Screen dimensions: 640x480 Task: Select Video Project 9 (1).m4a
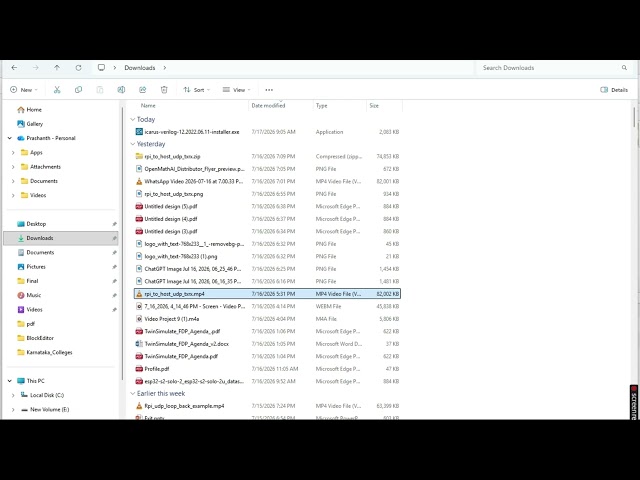(267, 319)
